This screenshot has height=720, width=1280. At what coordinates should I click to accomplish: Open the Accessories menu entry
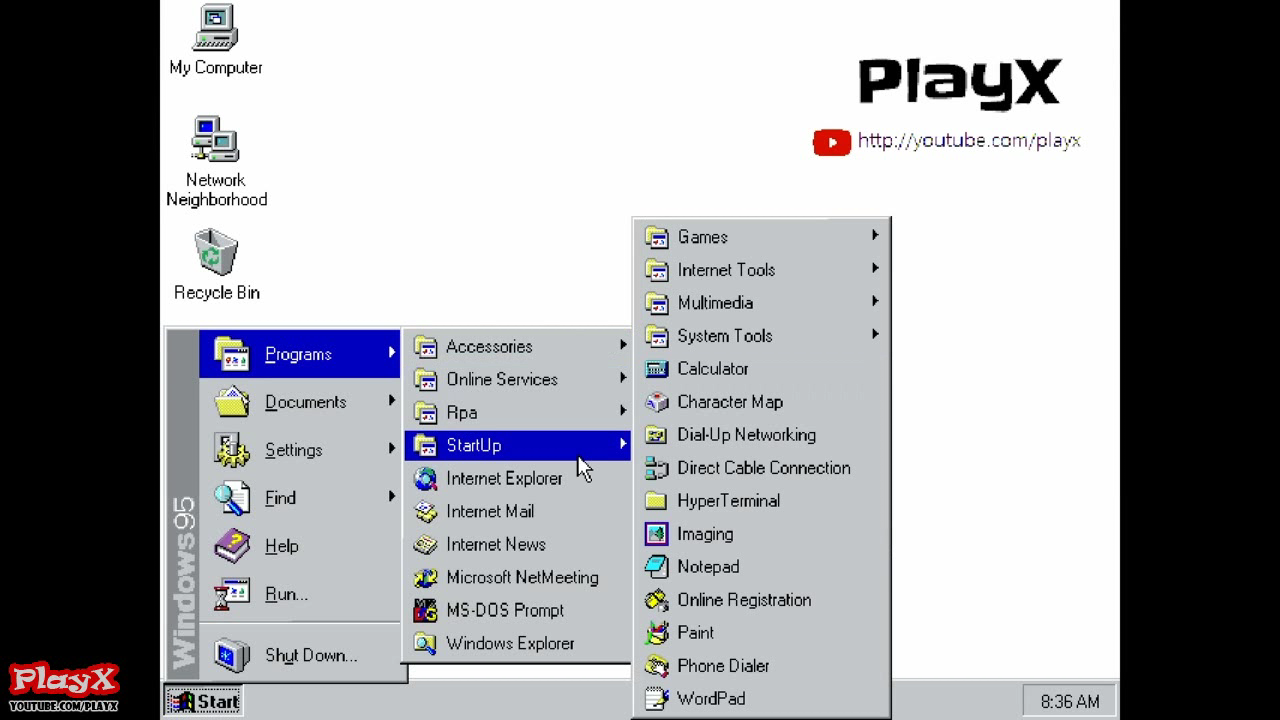pyautogui.click(x=518, y=347)
